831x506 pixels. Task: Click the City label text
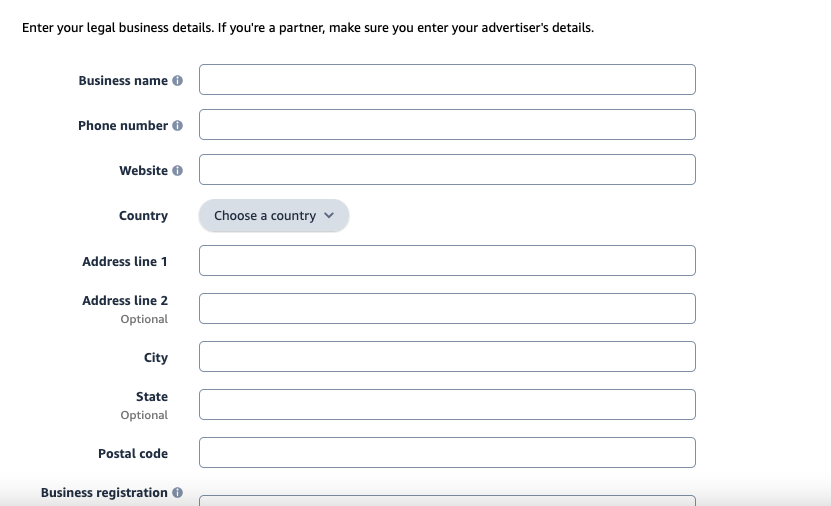pyautogui.click(x=156, y=358)
